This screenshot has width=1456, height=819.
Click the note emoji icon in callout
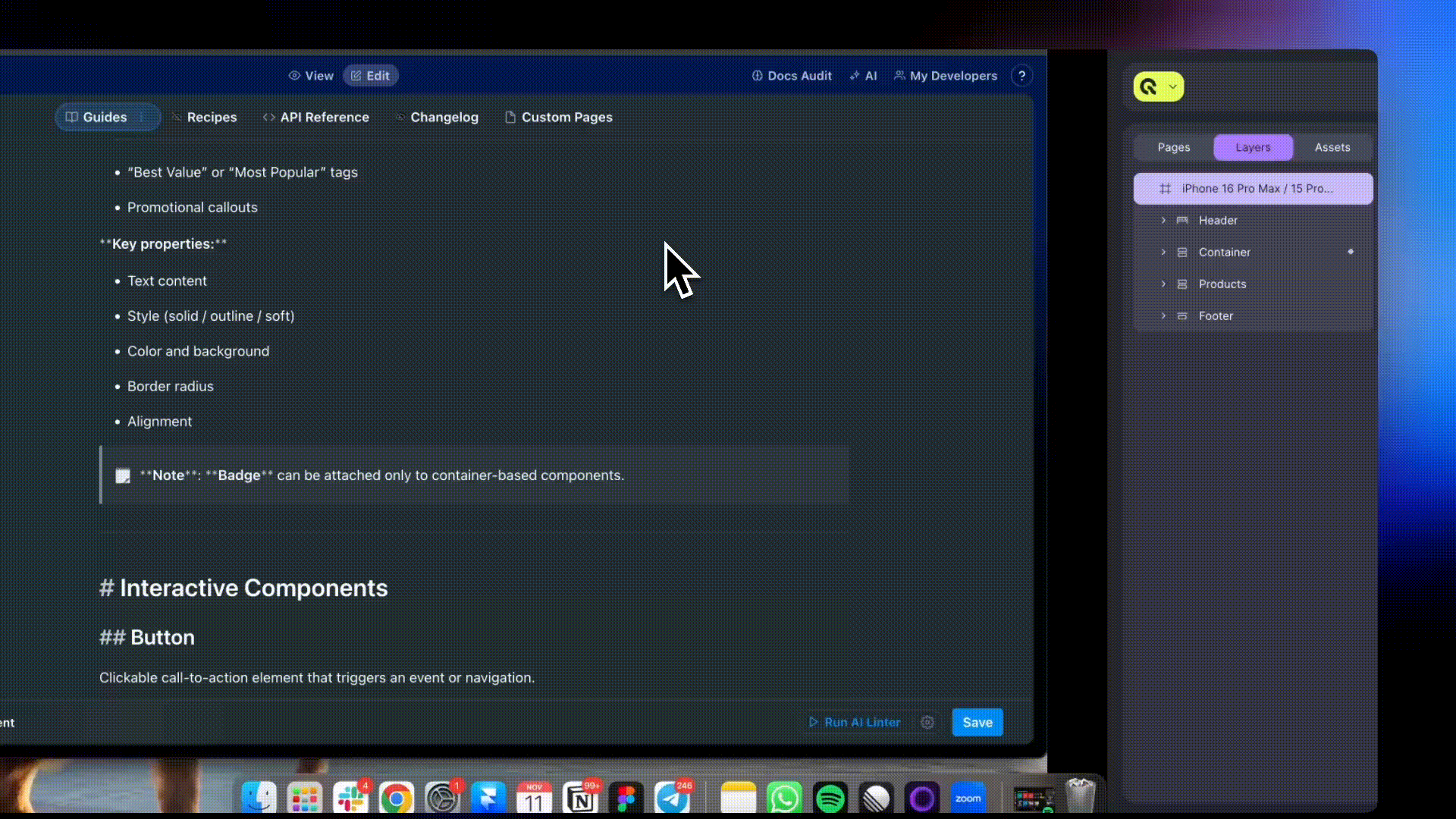tap(123, 476)
